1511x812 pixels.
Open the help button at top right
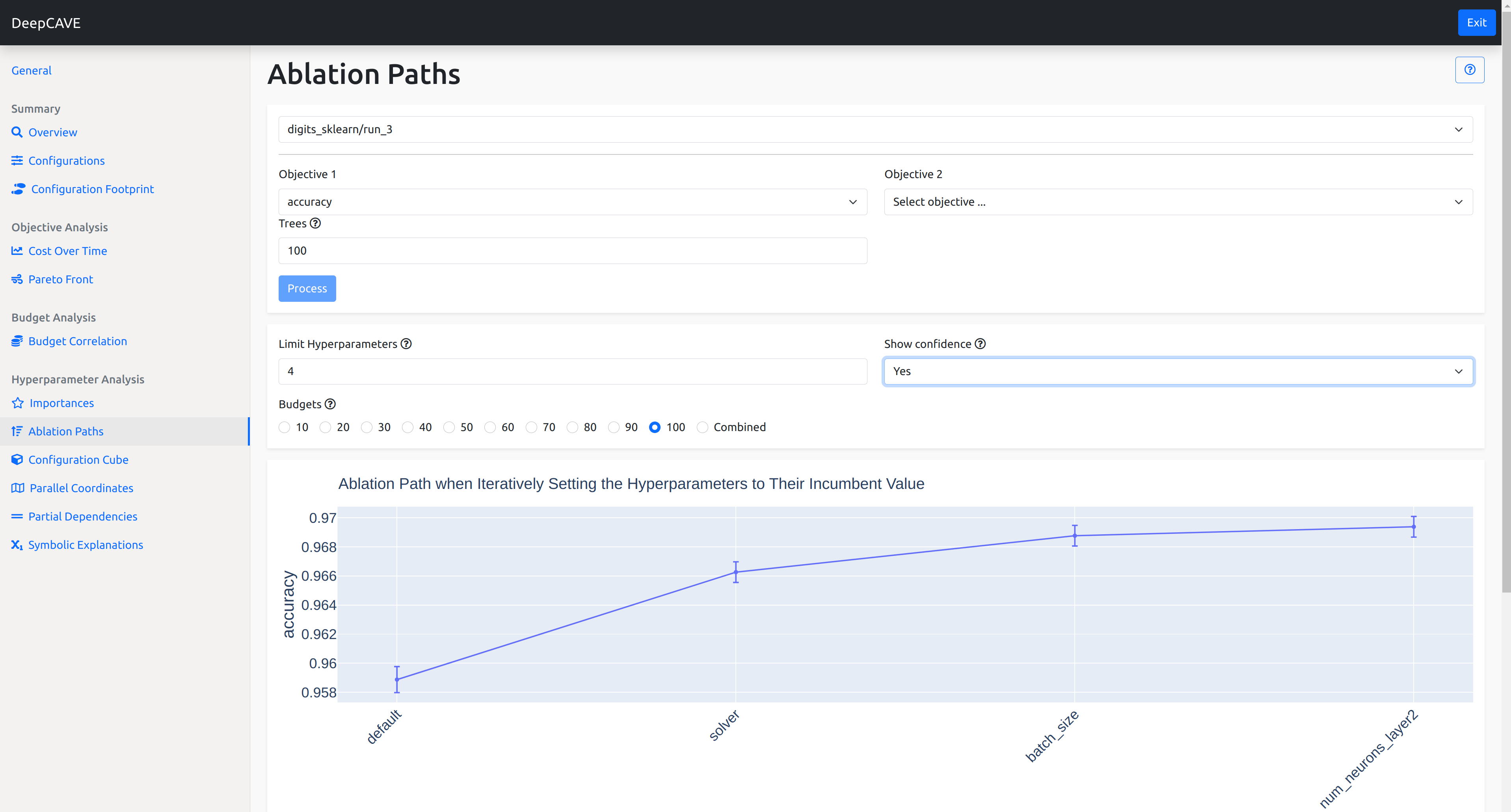click(1469, 70)
